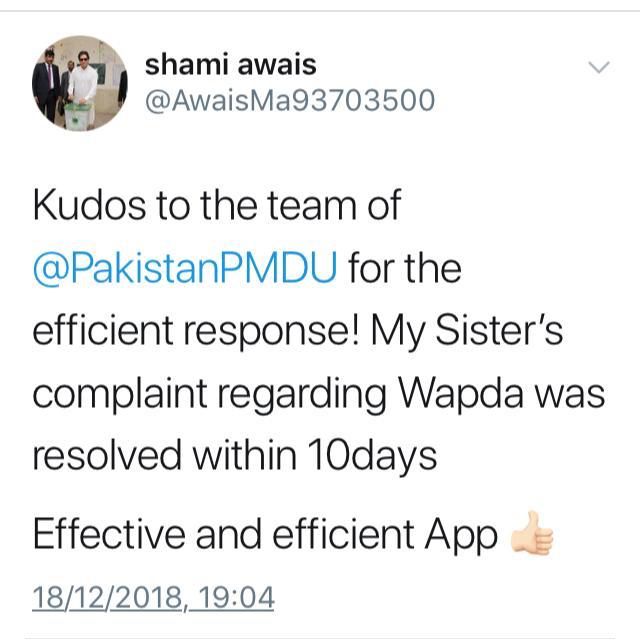Click the 19:04 time in timestamp
Image resolution: width=640 pixels, height=639 pixels.
(x=236, y=597)
